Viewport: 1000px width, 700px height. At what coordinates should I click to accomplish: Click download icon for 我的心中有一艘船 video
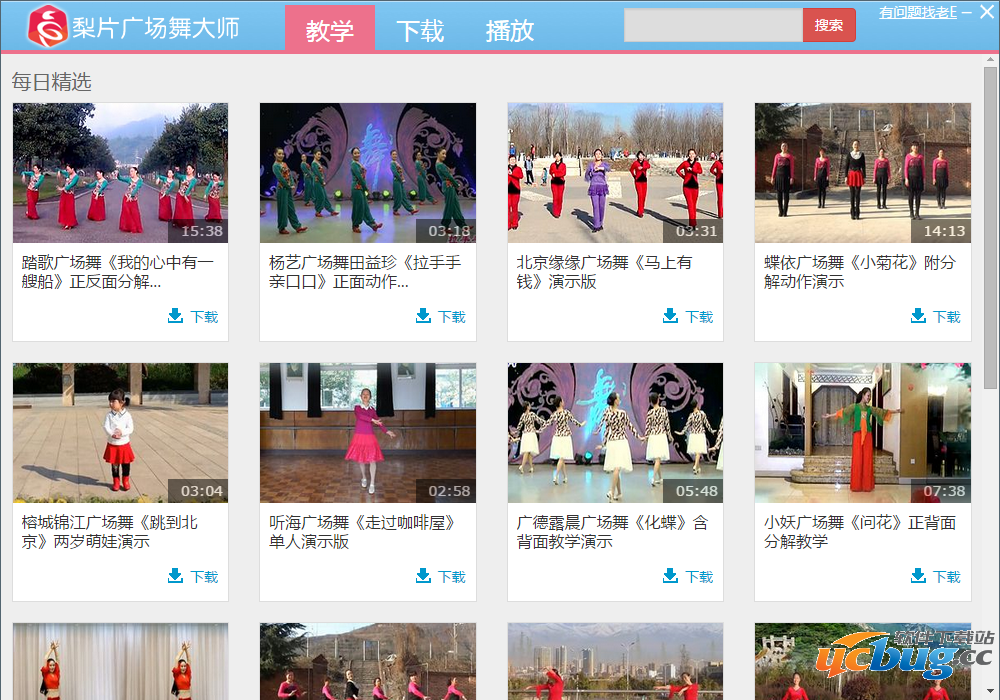176,316
